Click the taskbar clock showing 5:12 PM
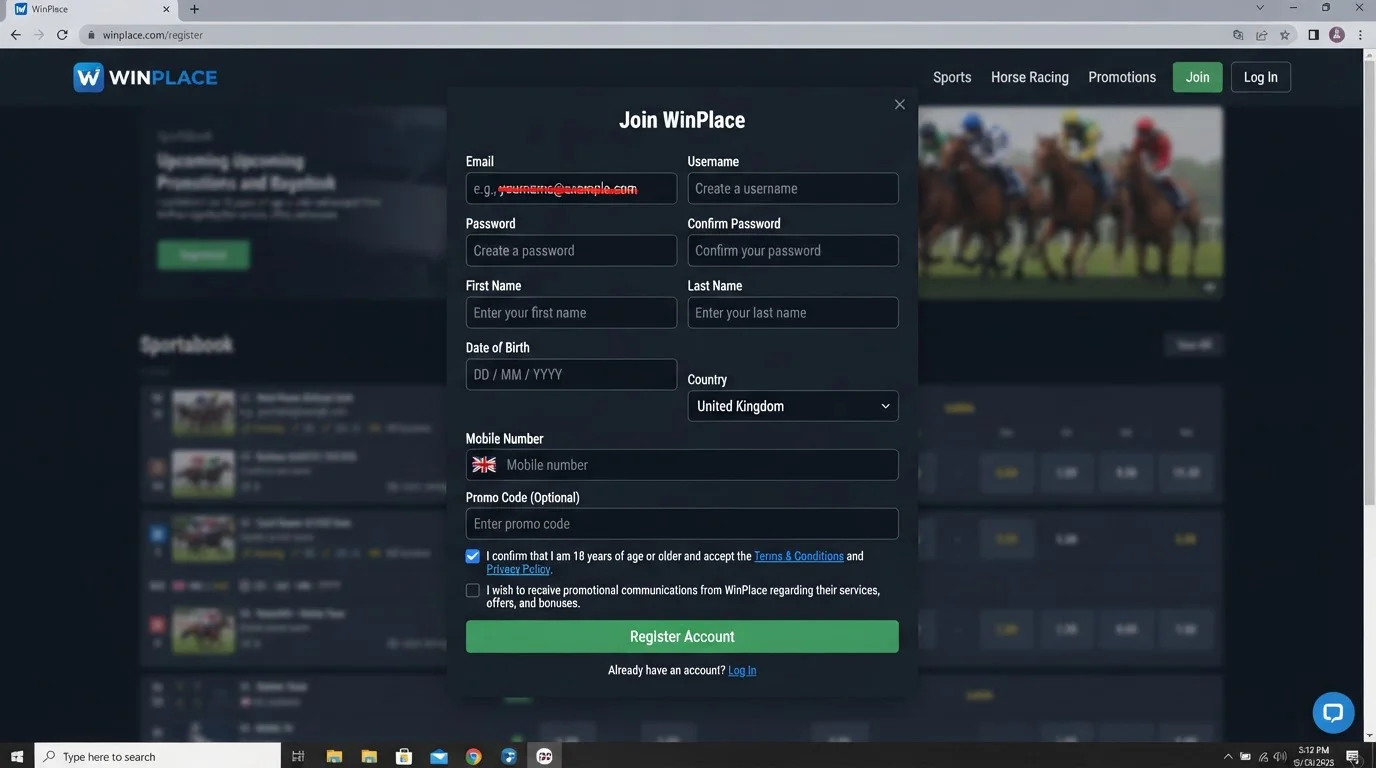 (1314, 756)
